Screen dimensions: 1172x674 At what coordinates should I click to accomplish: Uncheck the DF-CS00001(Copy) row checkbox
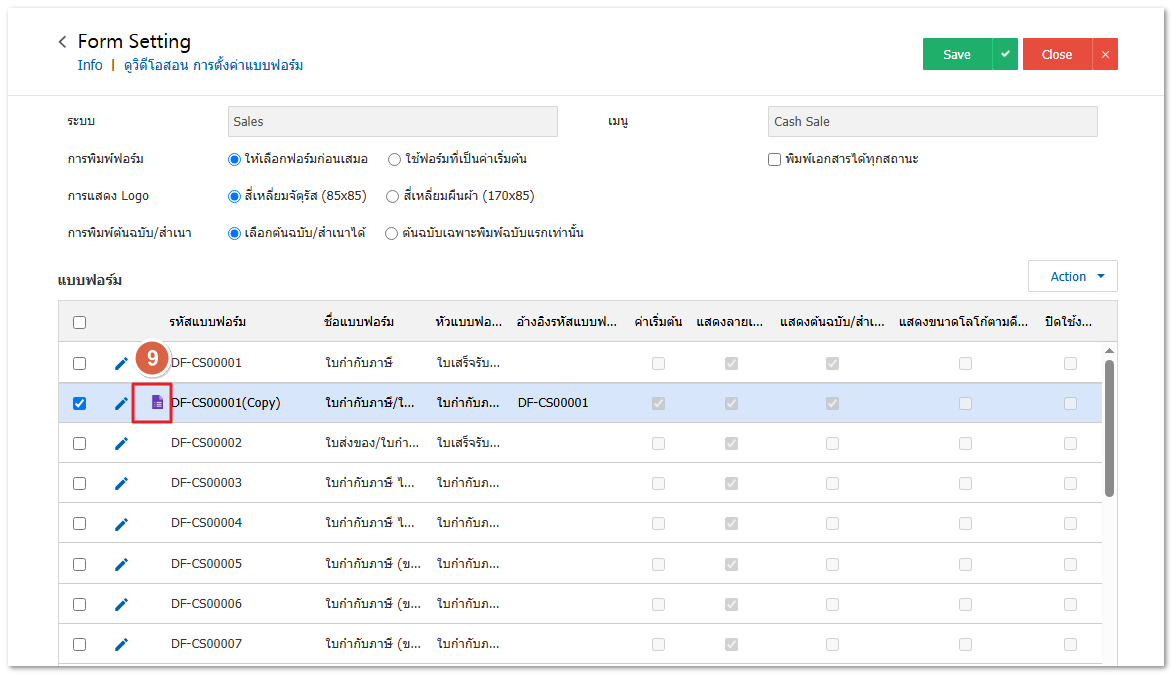pyautogui.click(x=79, y=403)
